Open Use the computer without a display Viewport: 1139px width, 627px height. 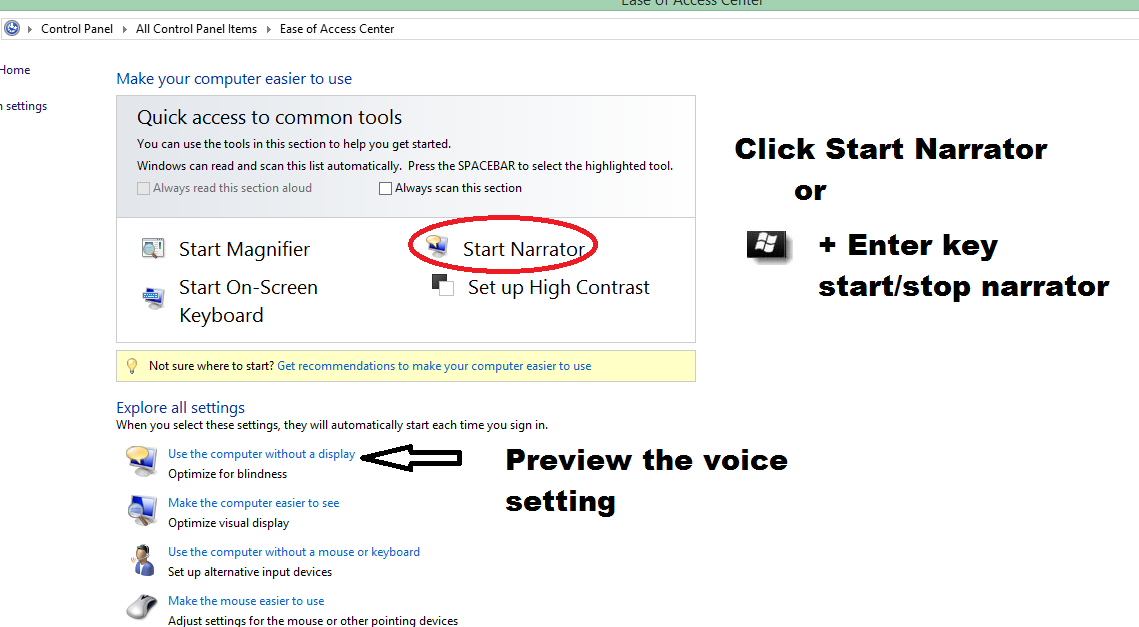[x=261, y=454]
